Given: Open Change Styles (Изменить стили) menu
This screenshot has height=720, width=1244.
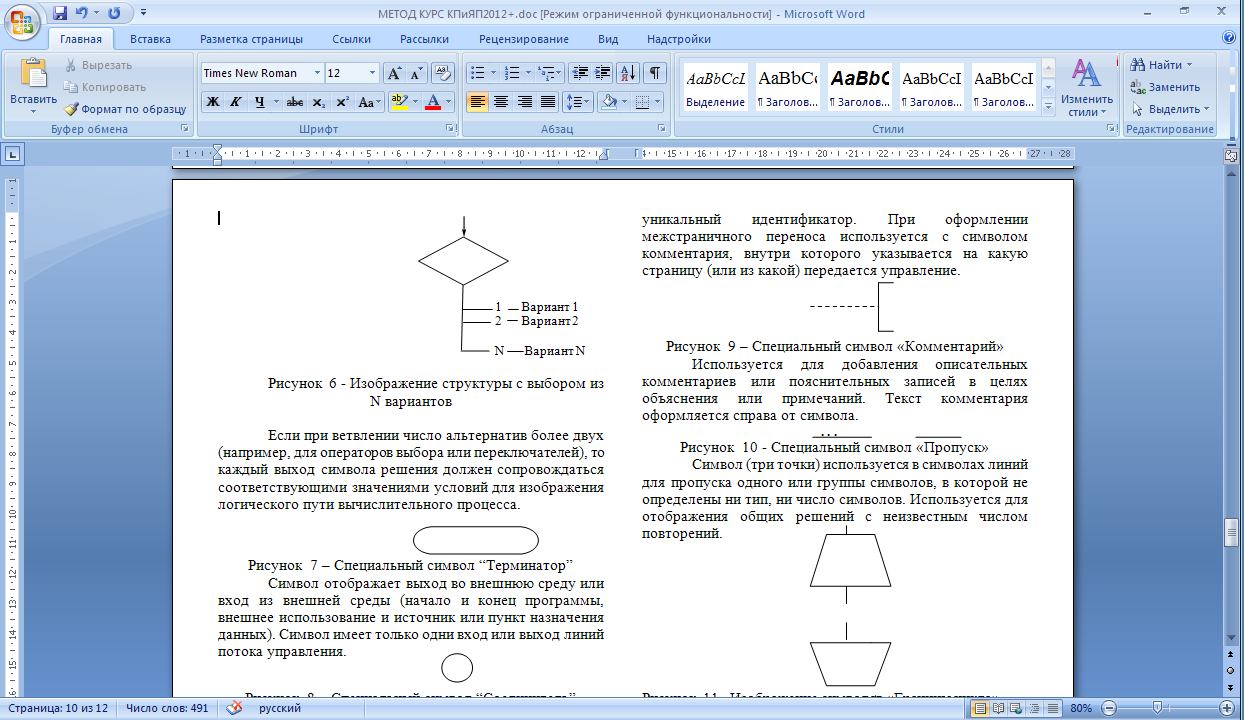Looking at the screenshot, I should point(1087,87).
